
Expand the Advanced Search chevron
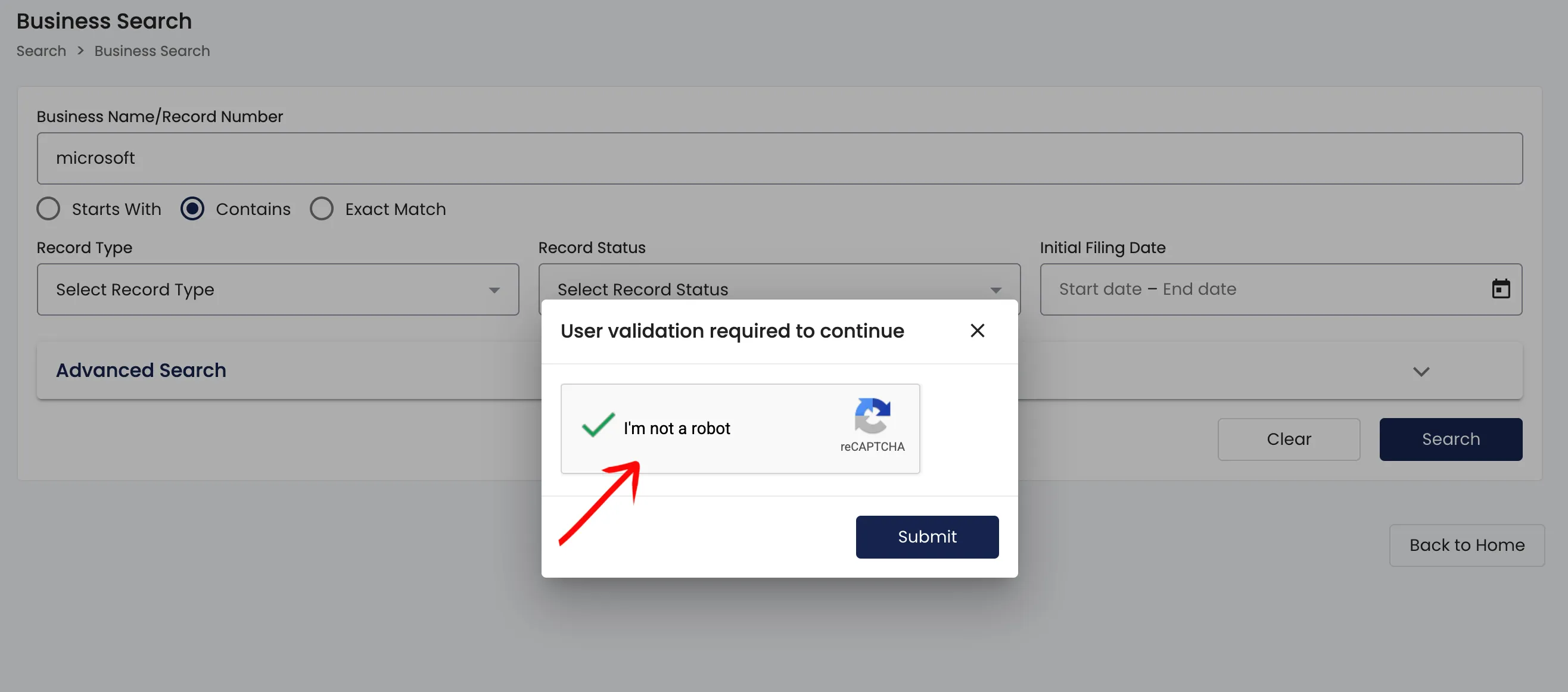pyautogui.click(x=1421, y=371)
